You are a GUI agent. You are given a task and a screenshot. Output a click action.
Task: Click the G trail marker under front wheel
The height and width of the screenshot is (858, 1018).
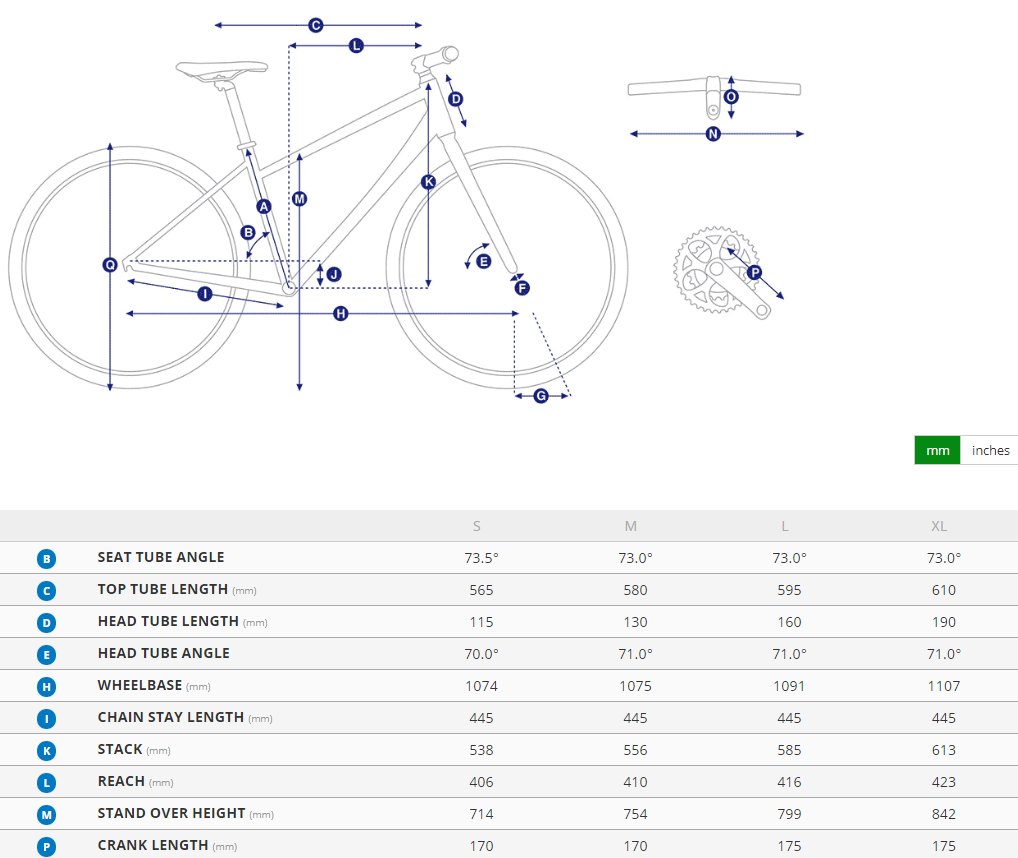pyautogui.click(x=541, y=396)
